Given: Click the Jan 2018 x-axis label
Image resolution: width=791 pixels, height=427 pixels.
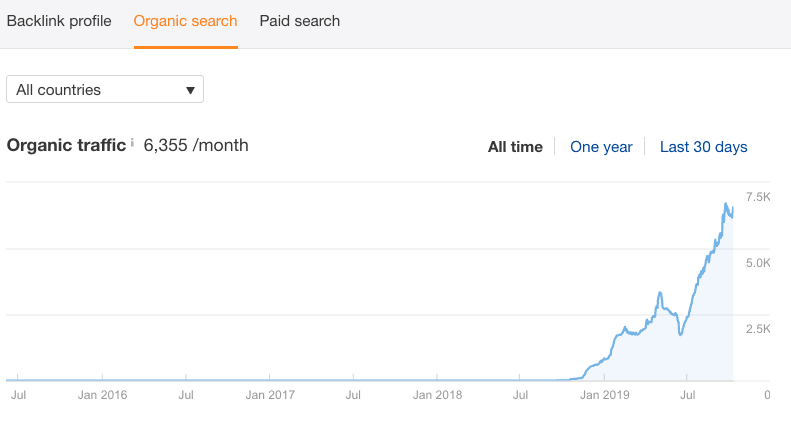Looking at the screenshot, I should [x=436, y=395].
